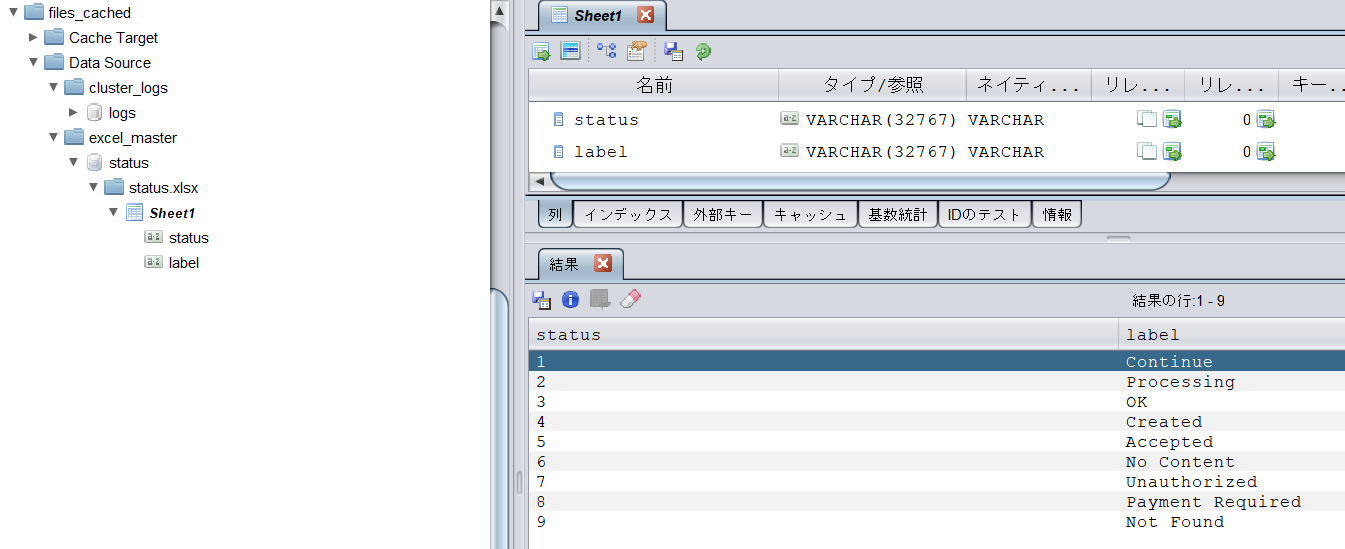Open the IDのテスト tab
Image resolution: width=1345 pixels, height=549 pixels.
984,214
